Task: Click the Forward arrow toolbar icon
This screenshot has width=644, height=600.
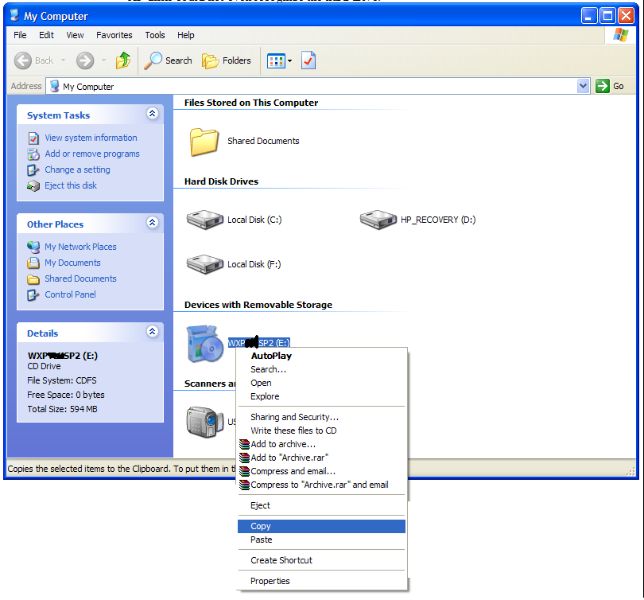Action: coord(85,61)
